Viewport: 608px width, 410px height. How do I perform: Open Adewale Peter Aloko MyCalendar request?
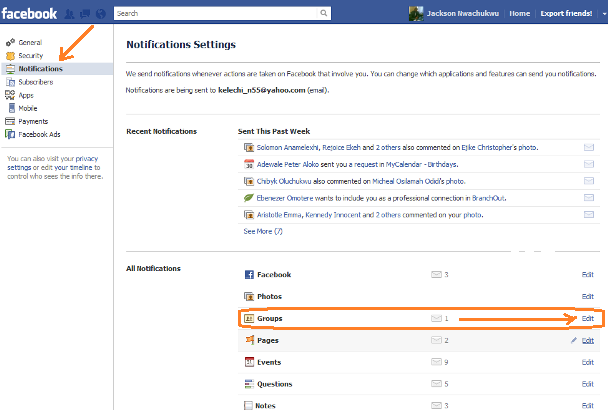click(357, 164)
